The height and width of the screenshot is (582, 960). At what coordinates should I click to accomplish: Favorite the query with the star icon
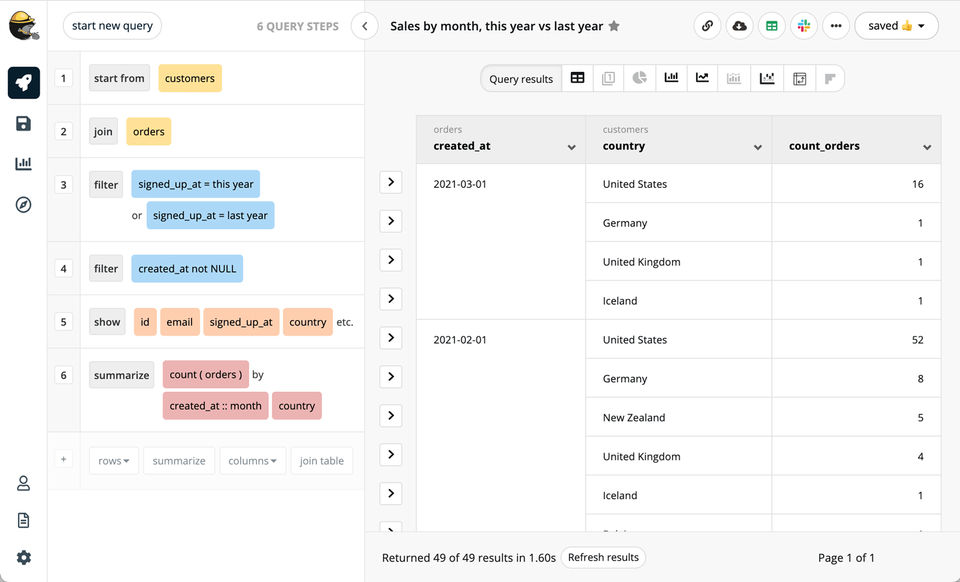614,26
